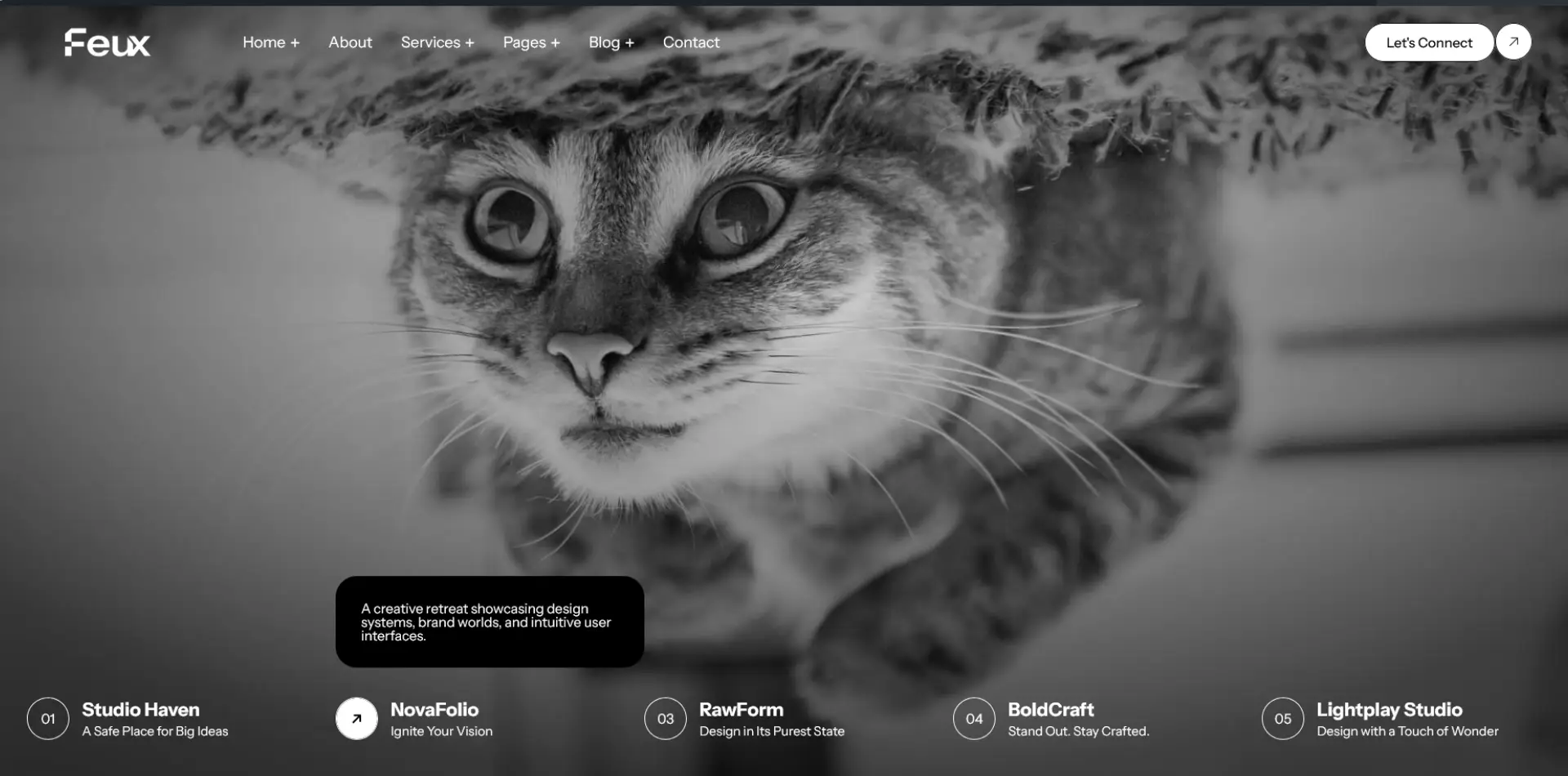Viewport: 1568px width, 776px height.
Task: Open the Studio Haven project title
Action: (x=140, y=710)
